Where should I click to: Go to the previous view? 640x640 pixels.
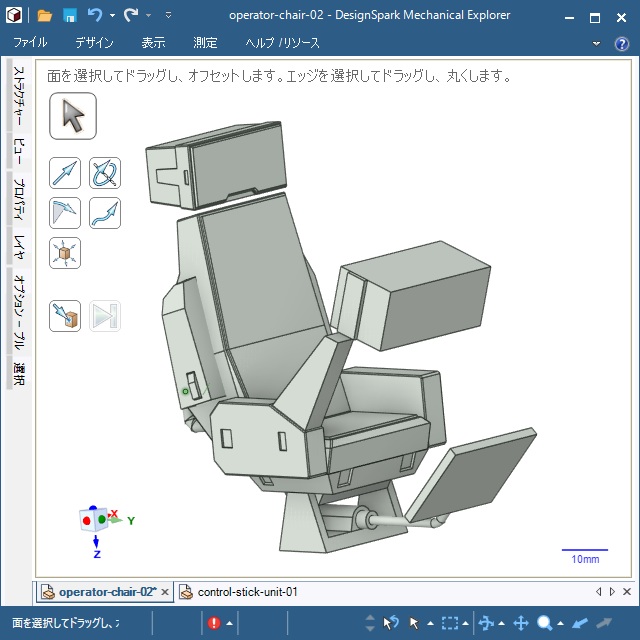pyautogui.click(x=580, y=623)
